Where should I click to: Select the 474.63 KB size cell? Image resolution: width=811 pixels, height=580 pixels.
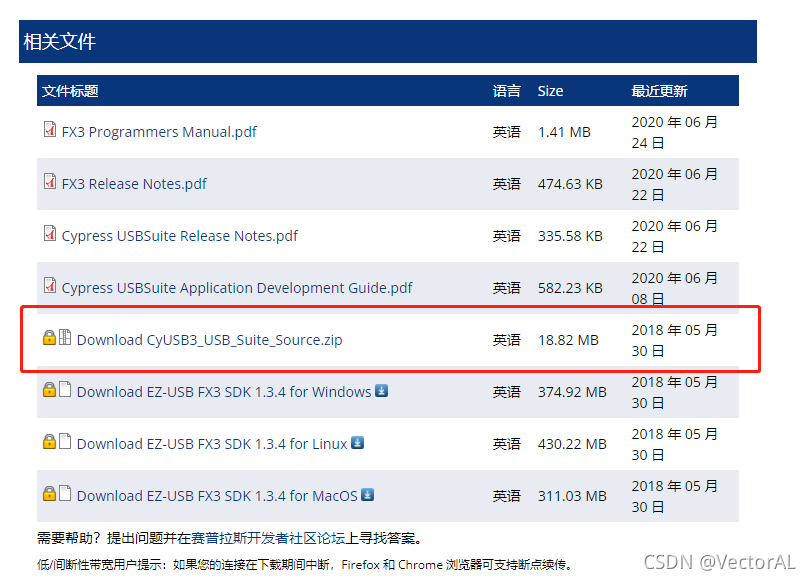570,184
